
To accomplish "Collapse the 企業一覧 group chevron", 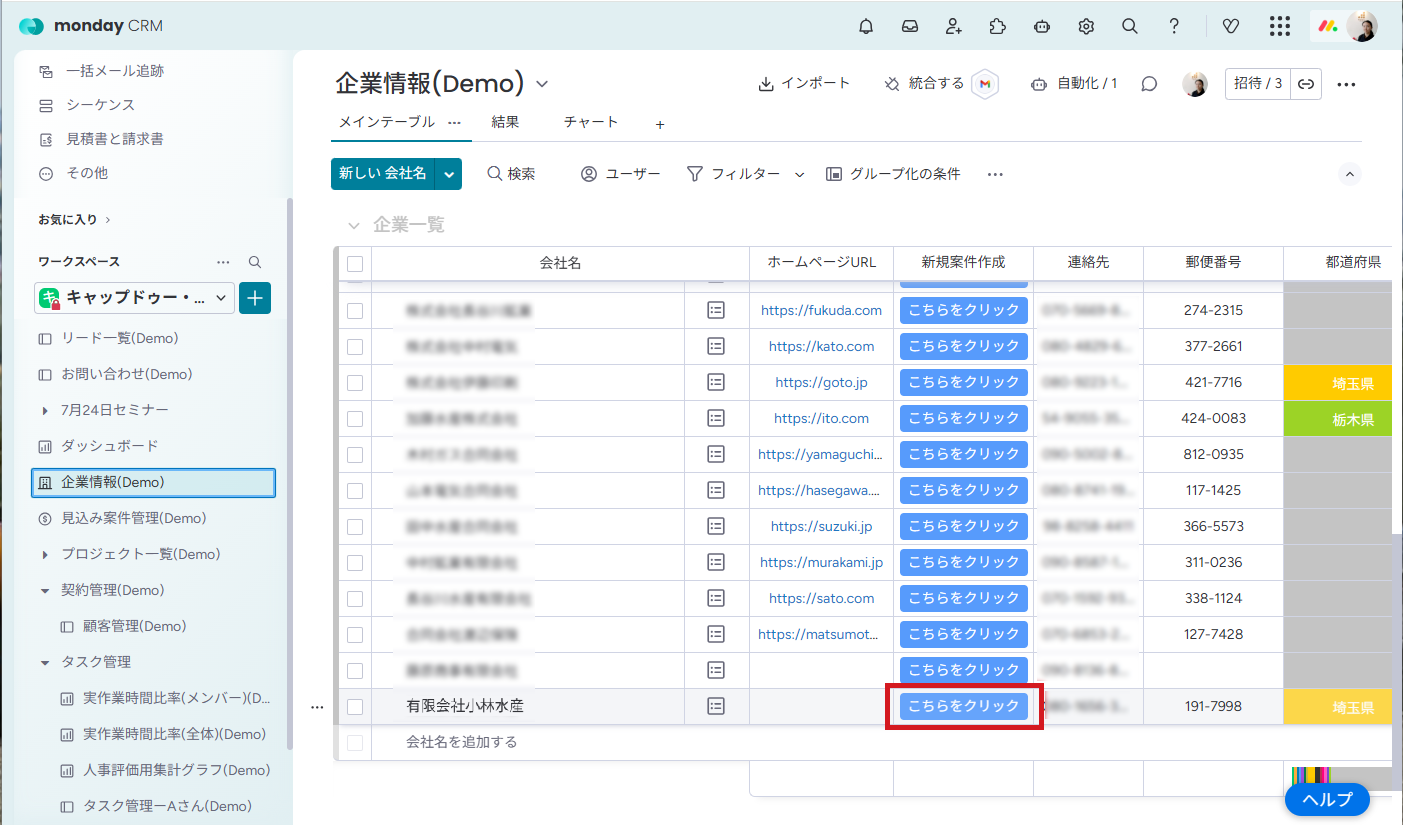I will click(353, 226).
